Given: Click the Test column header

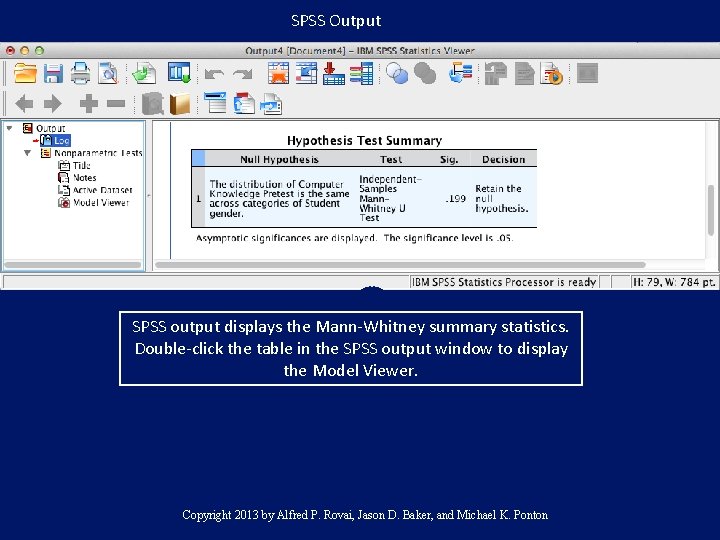Looking at the screenshot, I should [391, 159].
